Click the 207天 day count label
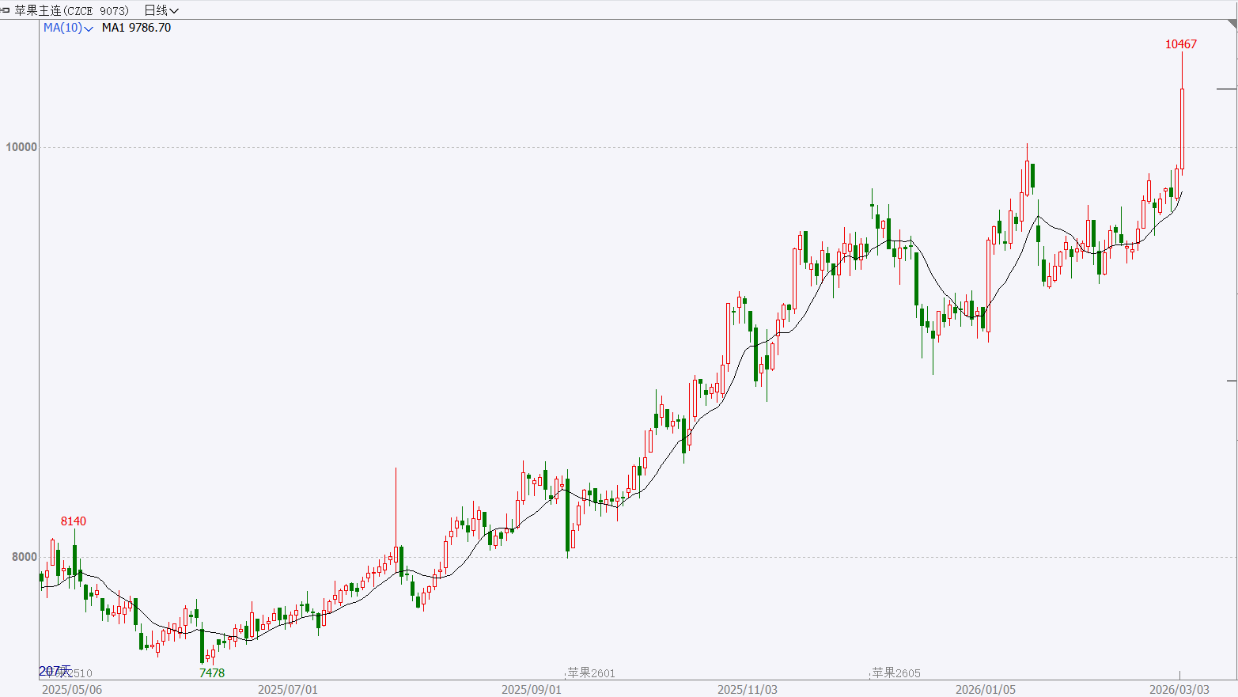Screen dimensions: 1238x697 [x=54, y=670]
